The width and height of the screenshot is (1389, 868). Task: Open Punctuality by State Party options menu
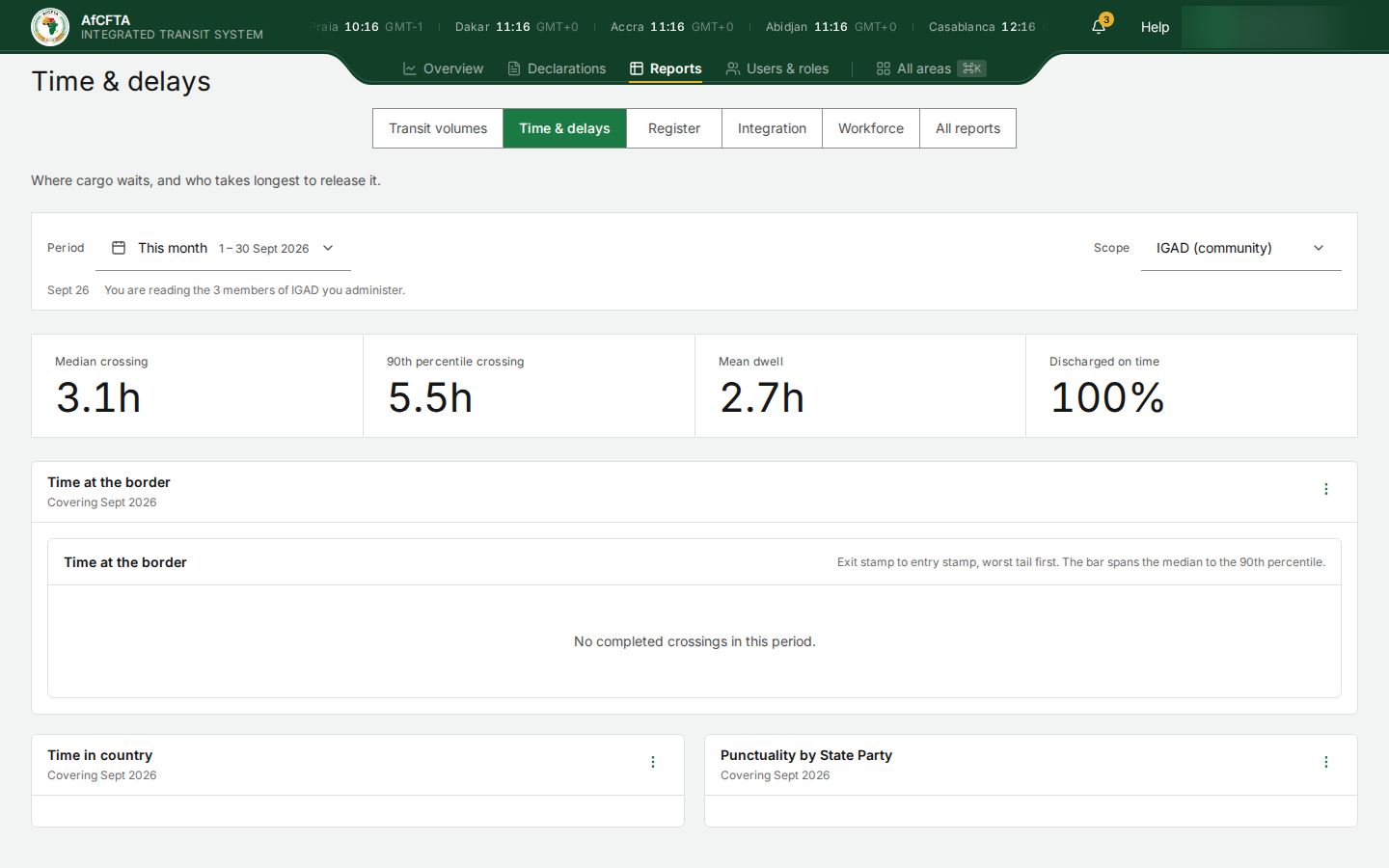pyautogui.click(x=1326, y=762)
